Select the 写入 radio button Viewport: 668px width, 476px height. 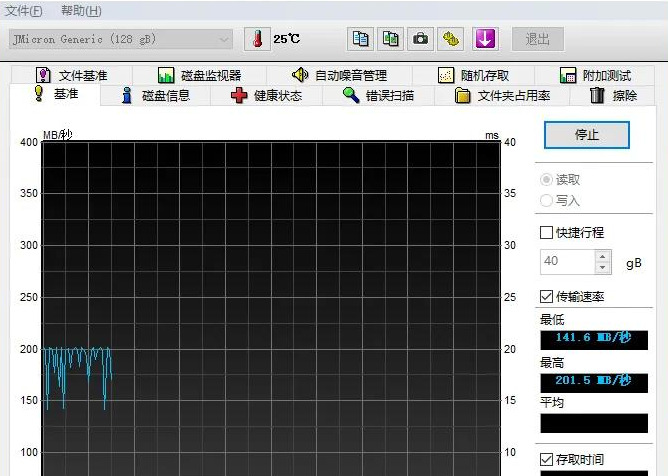click(x=546, y=200)
